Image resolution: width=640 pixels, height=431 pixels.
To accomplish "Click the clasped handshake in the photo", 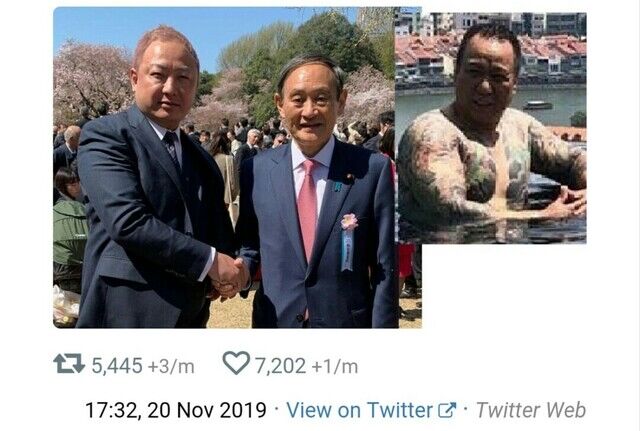I will tap(229, 276).
